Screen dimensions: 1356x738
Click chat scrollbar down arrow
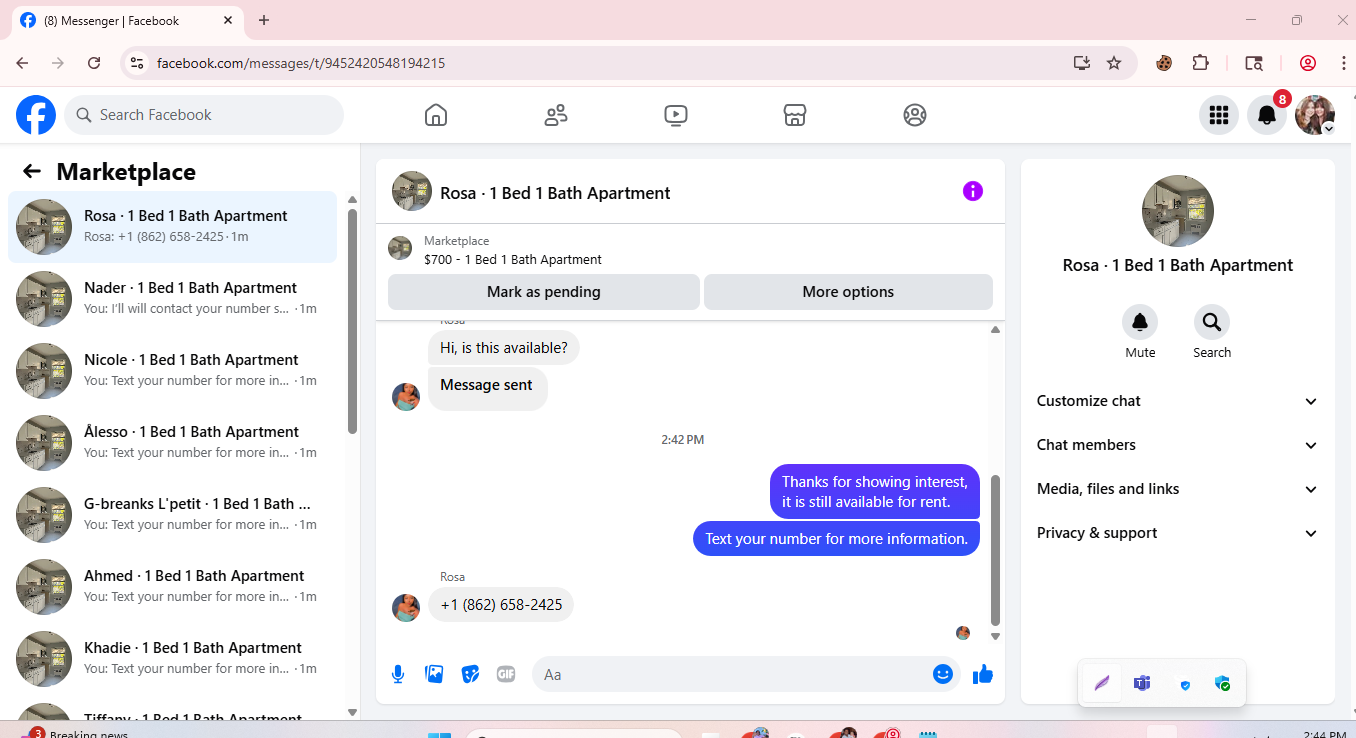pyautogui.click(x=995, y=636)
